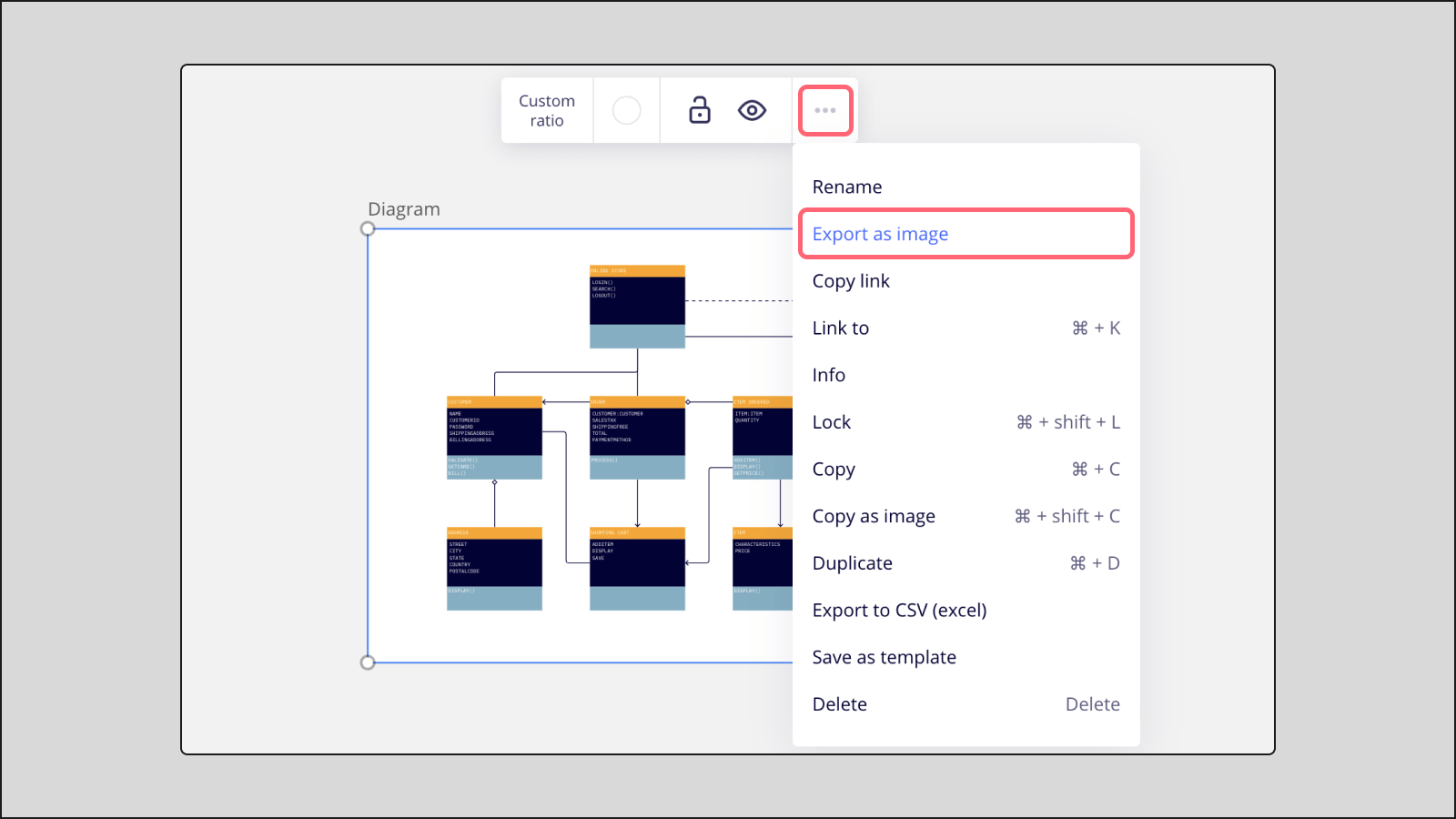Delete the diagram via the menu
Screen dimensions: 1456x819
(839, 703)
